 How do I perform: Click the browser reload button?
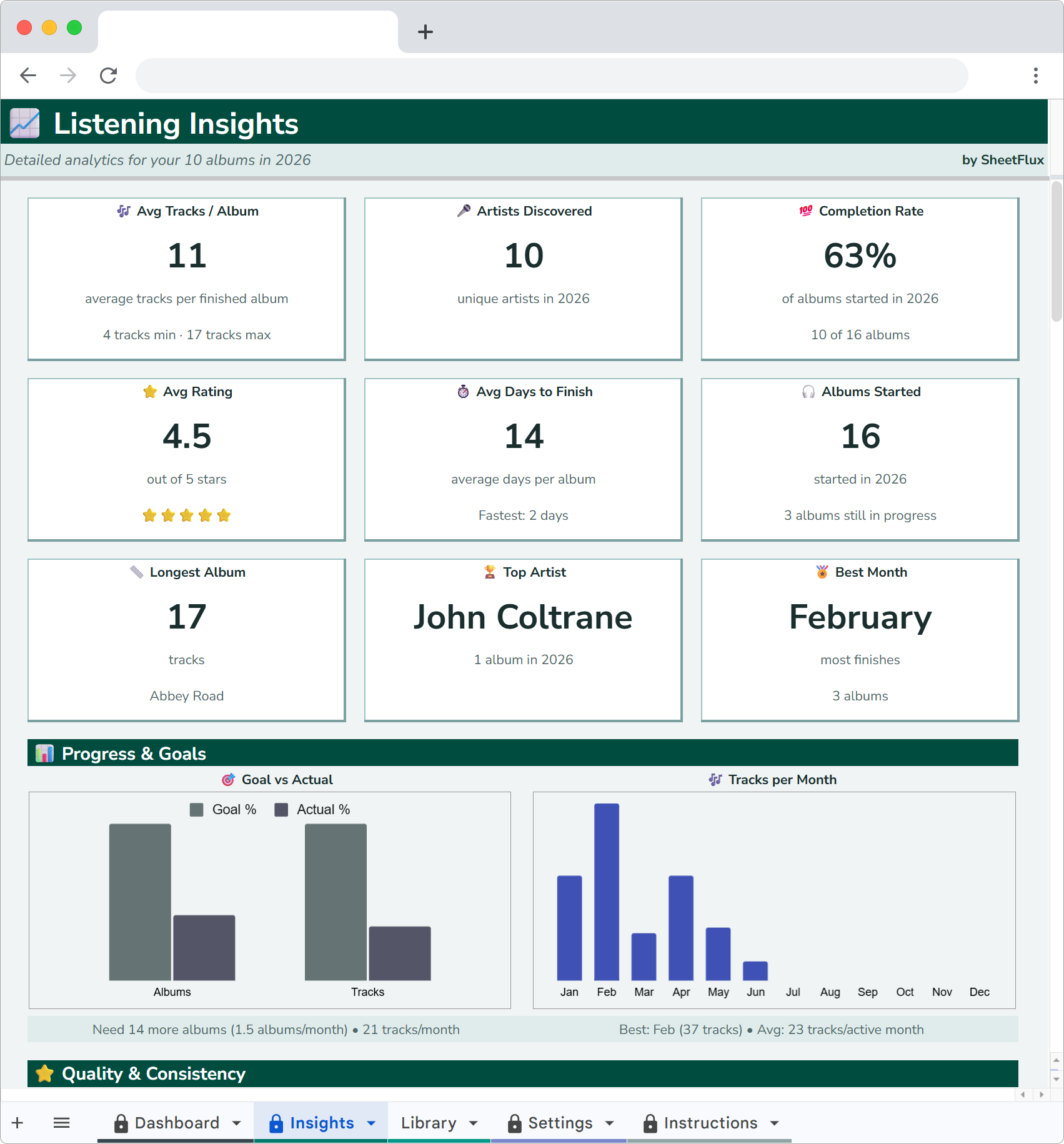108,75
